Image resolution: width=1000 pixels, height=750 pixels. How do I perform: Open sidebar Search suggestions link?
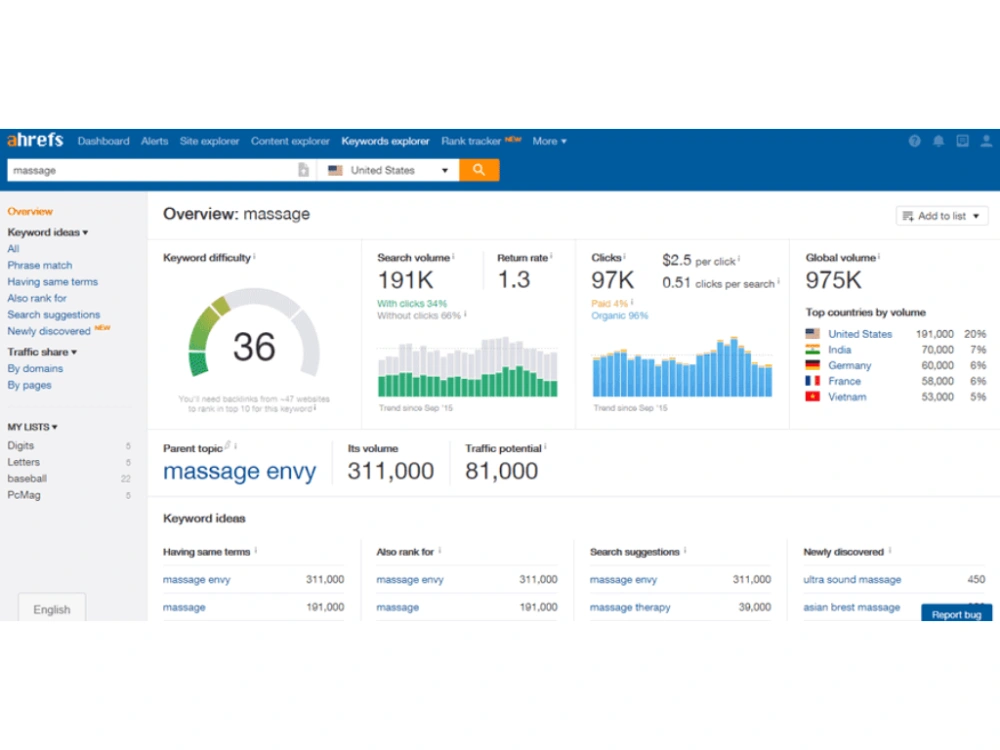(x=54, y=315)
